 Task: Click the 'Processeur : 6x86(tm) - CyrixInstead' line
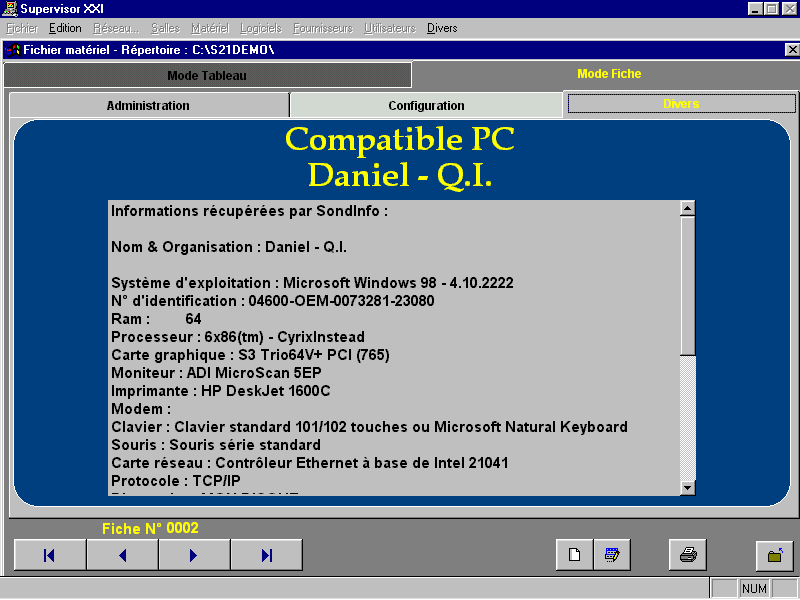(x=238, y=337)
